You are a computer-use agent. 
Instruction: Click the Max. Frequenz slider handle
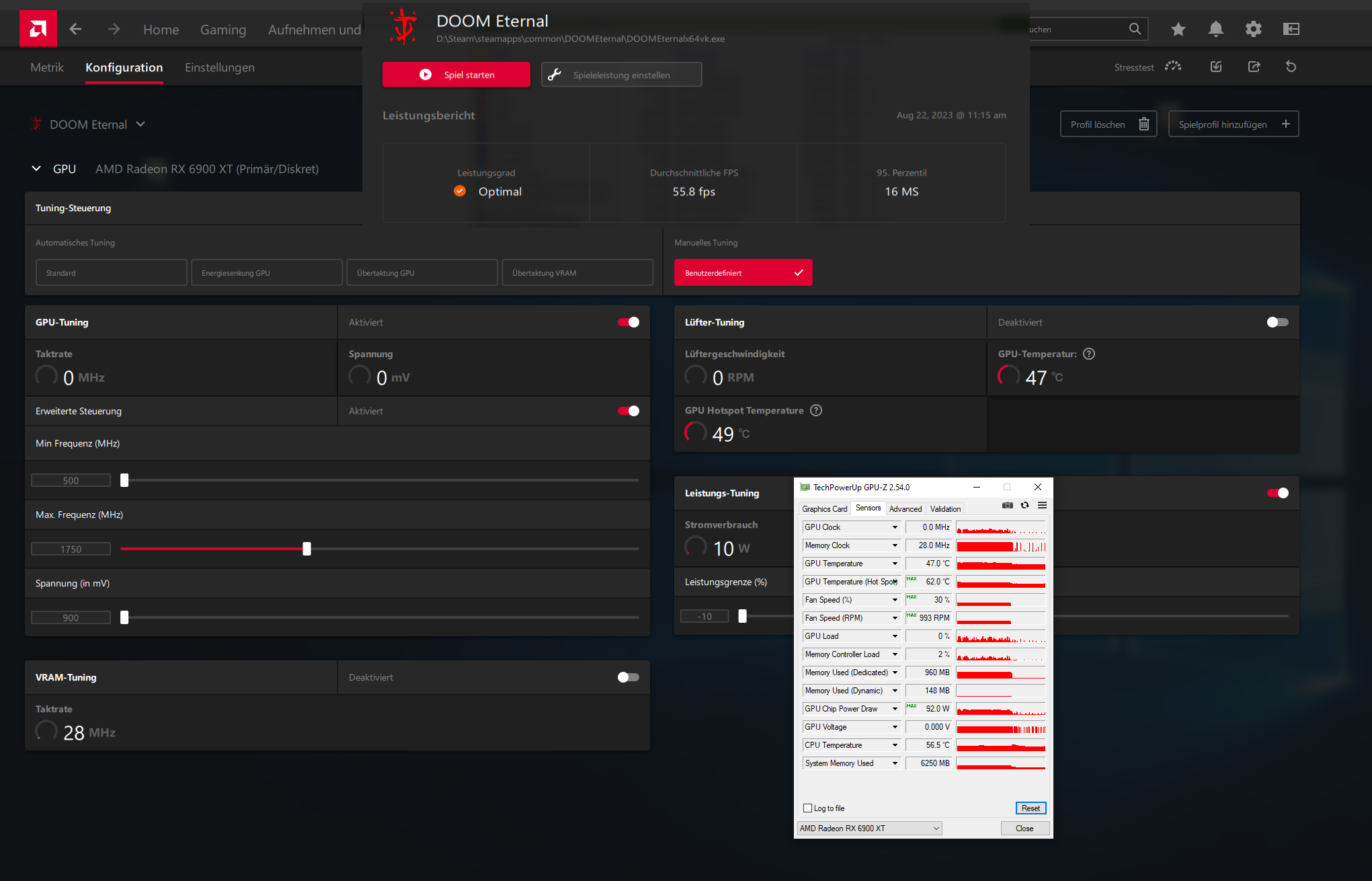[x=307, y=549]
